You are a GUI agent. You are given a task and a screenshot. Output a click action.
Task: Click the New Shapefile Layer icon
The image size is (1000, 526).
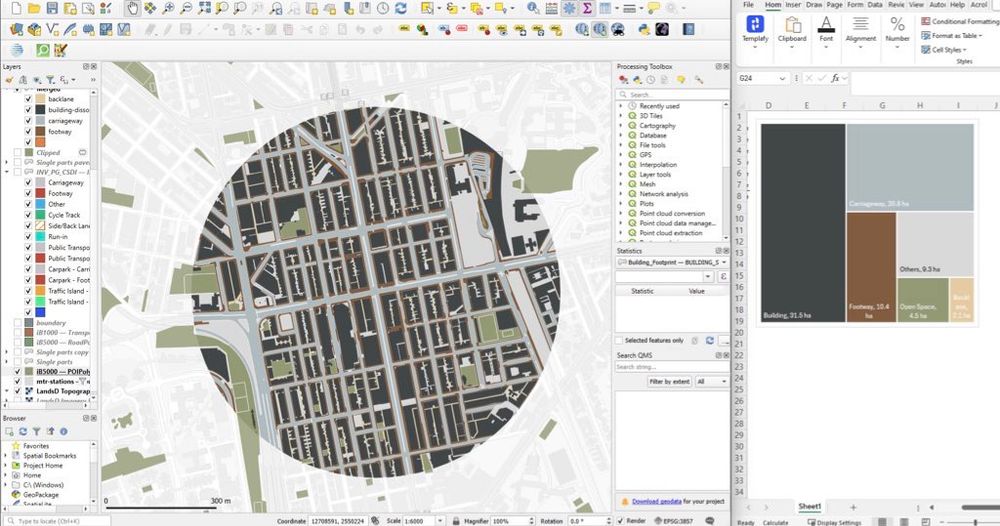pyautogui.click(x=53, y=29)
